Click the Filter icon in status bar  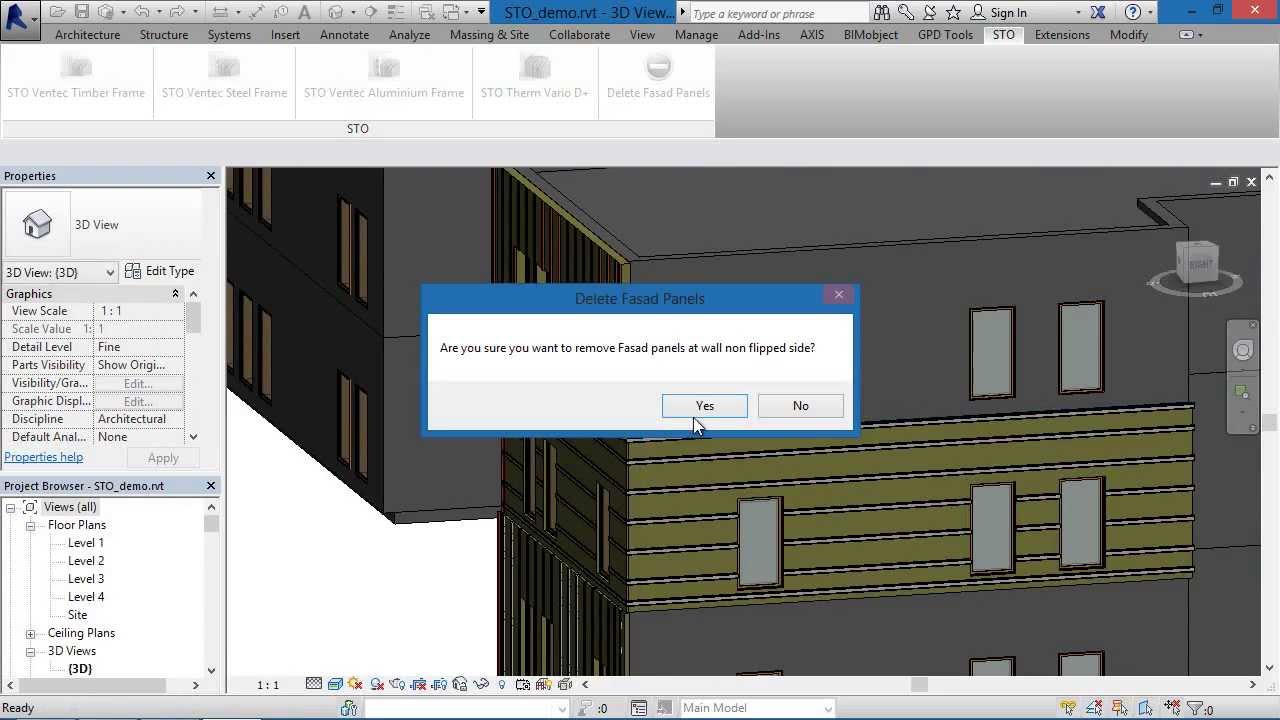click(1194, 708)
